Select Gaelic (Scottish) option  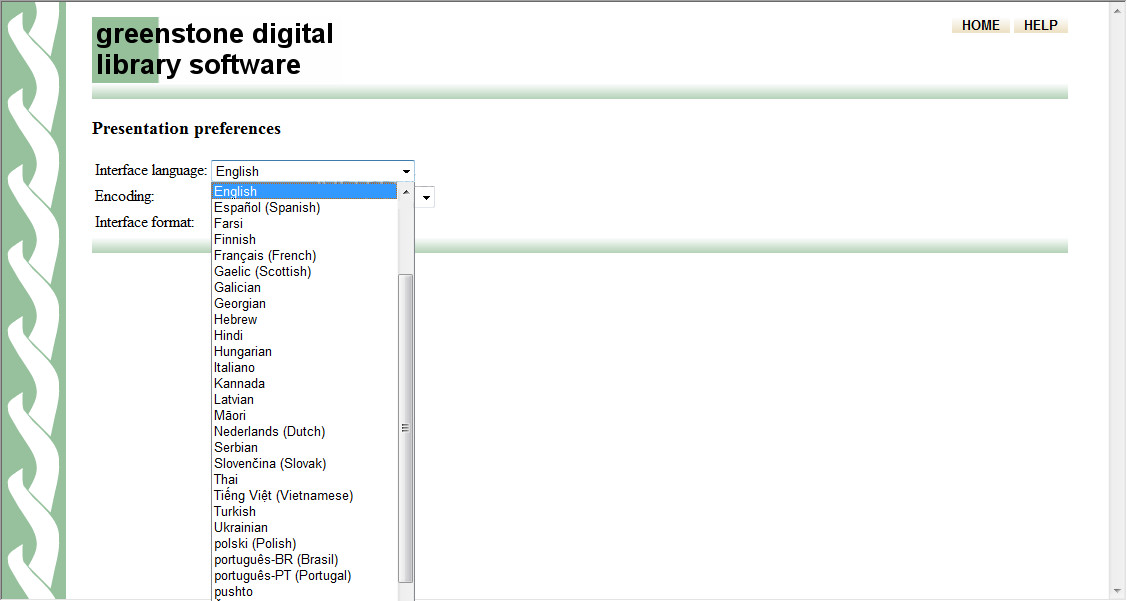coord(305,271)
